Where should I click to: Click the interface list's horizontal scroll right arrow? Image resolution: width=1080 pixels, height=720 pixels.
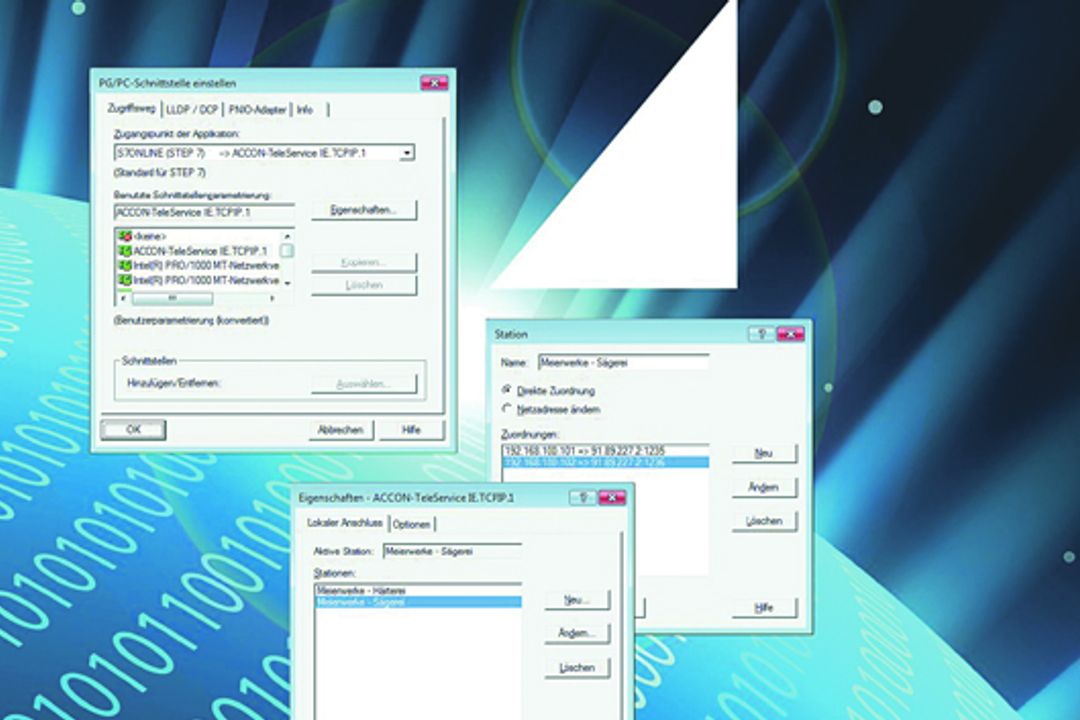tap(273, 298)
